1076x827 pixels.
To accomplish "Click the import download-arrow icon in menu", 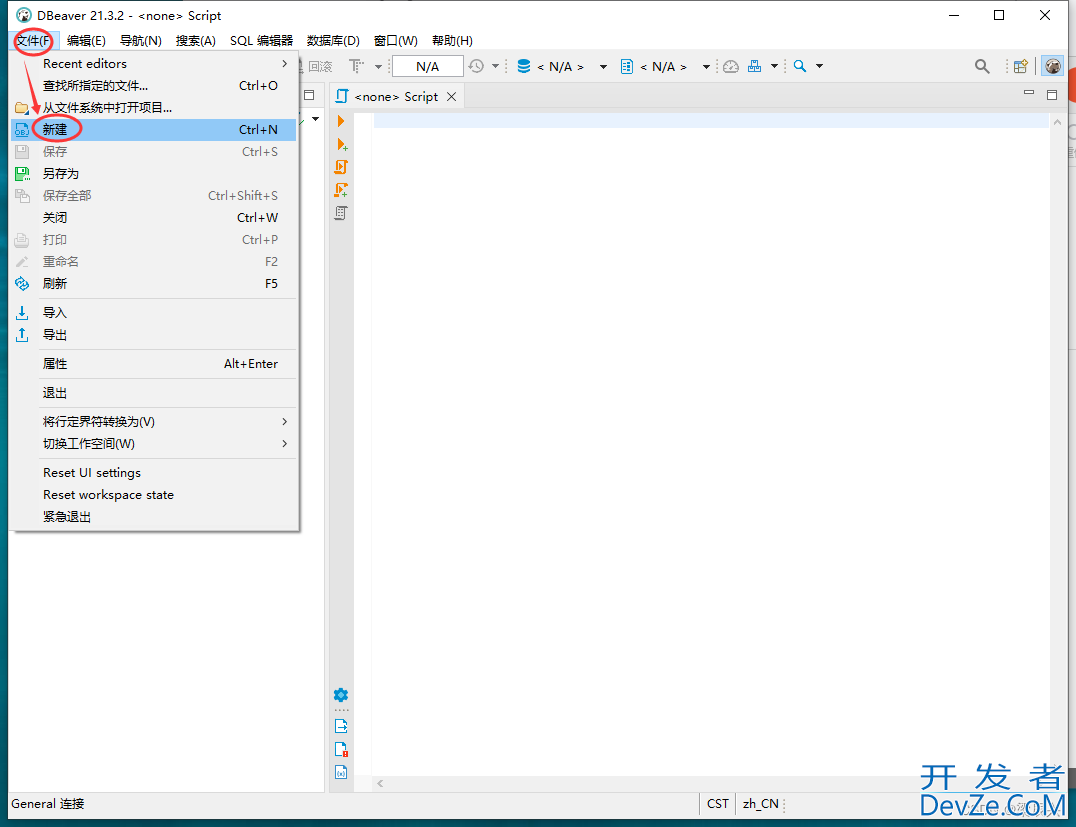I will 22,313.
